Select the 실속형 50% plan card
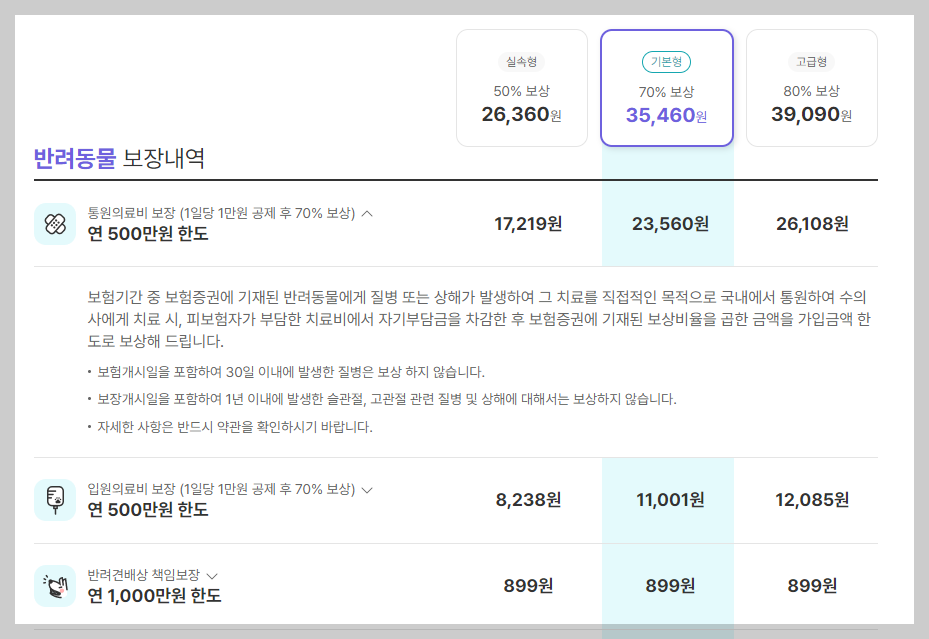Image resolution: width=929 pixels, height=639 pixels. pos(521,88)
